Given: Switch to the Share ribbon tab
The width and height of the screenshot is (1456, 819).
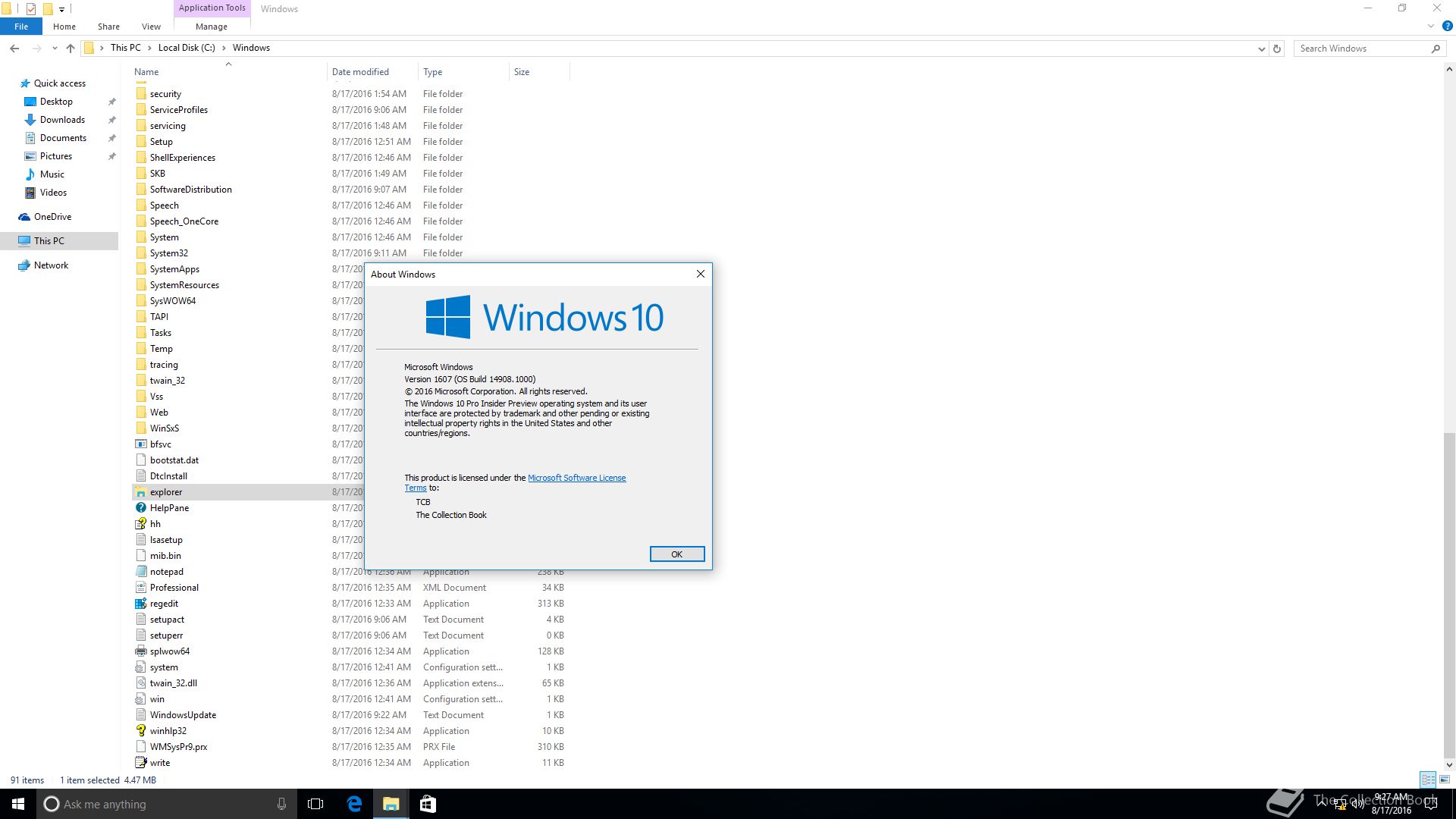Looking at the screenshot, I should [x=108, y=26].
